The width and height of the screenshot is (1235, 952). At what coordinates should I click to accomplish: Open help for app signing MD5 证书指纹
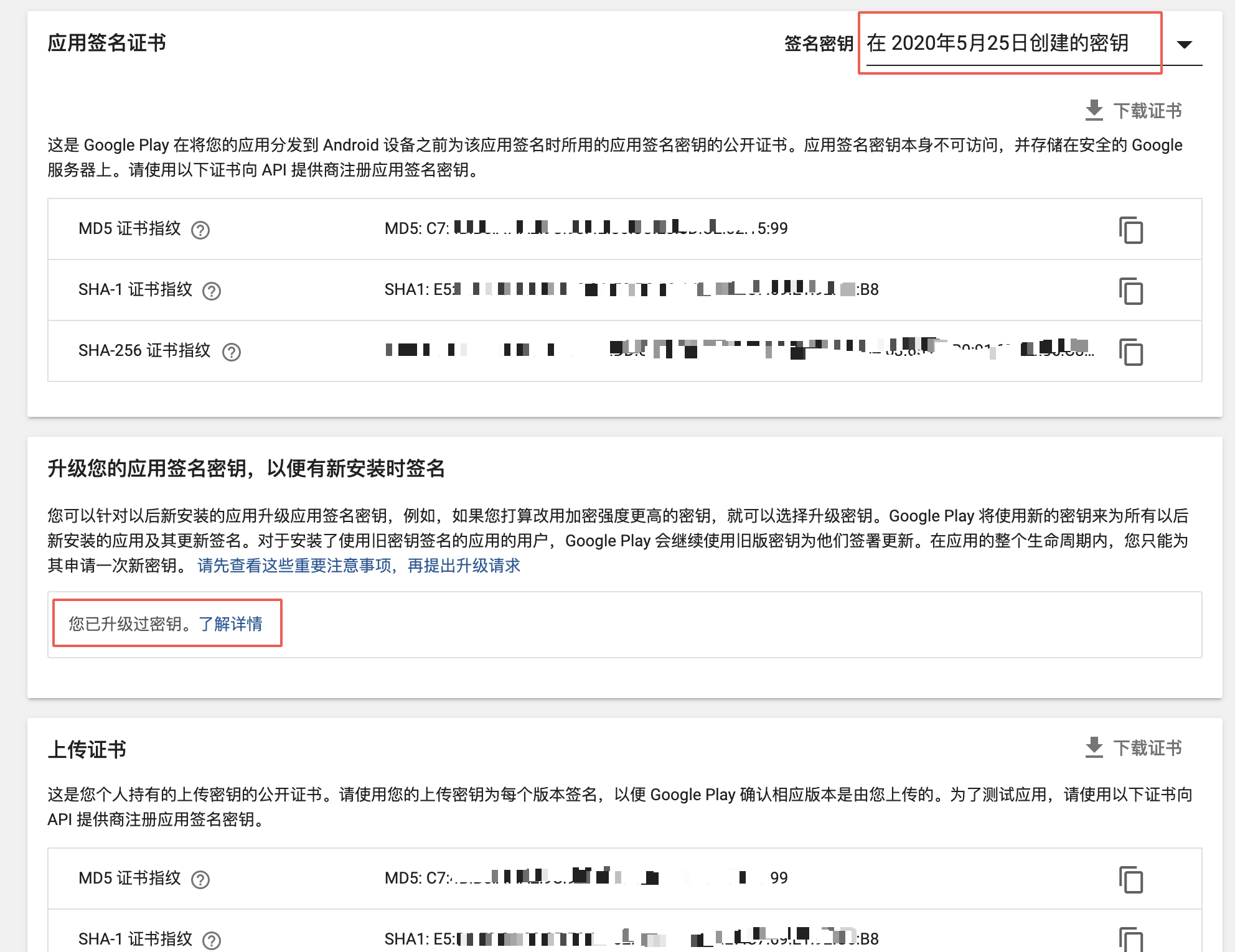tap(200, 230)
